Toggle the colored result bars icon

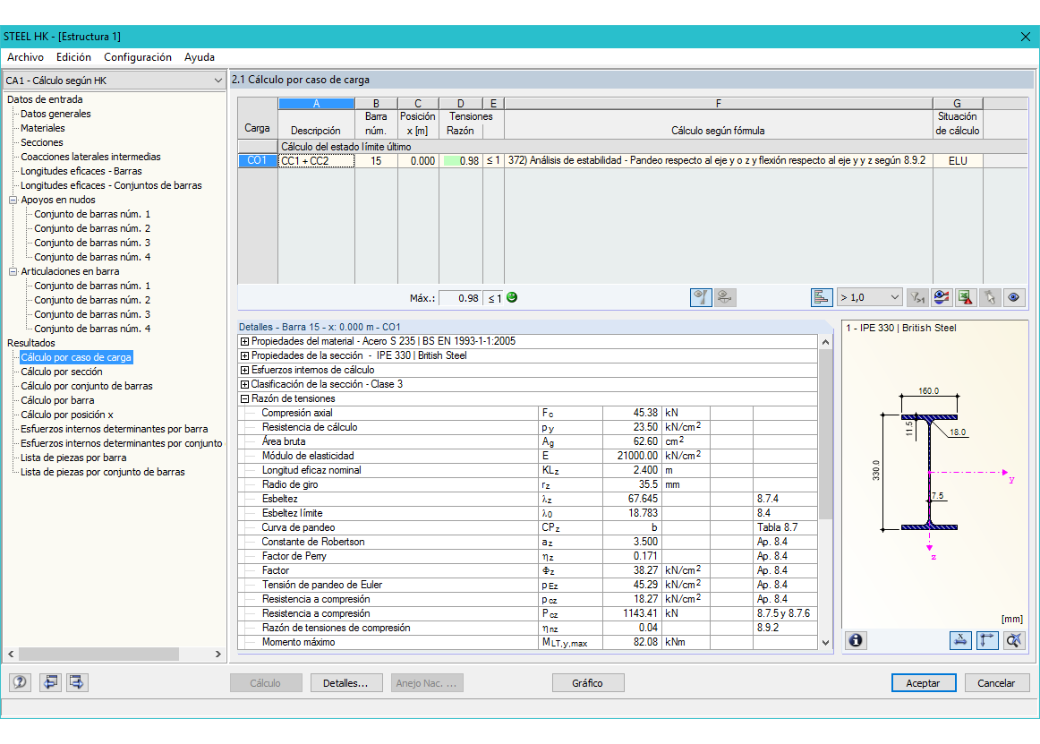tap(821, 298)
